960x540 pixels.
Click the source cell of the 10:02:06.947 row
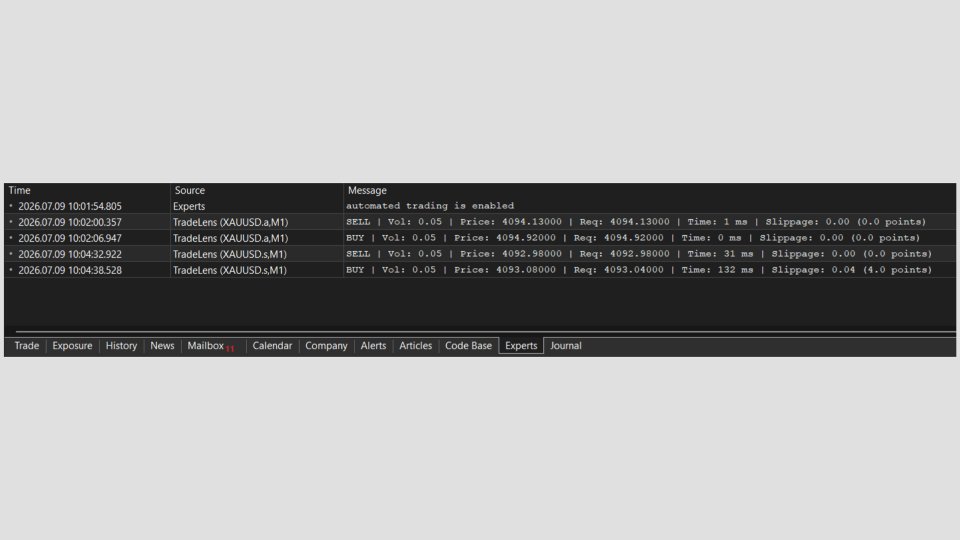(x=230, y=238)
